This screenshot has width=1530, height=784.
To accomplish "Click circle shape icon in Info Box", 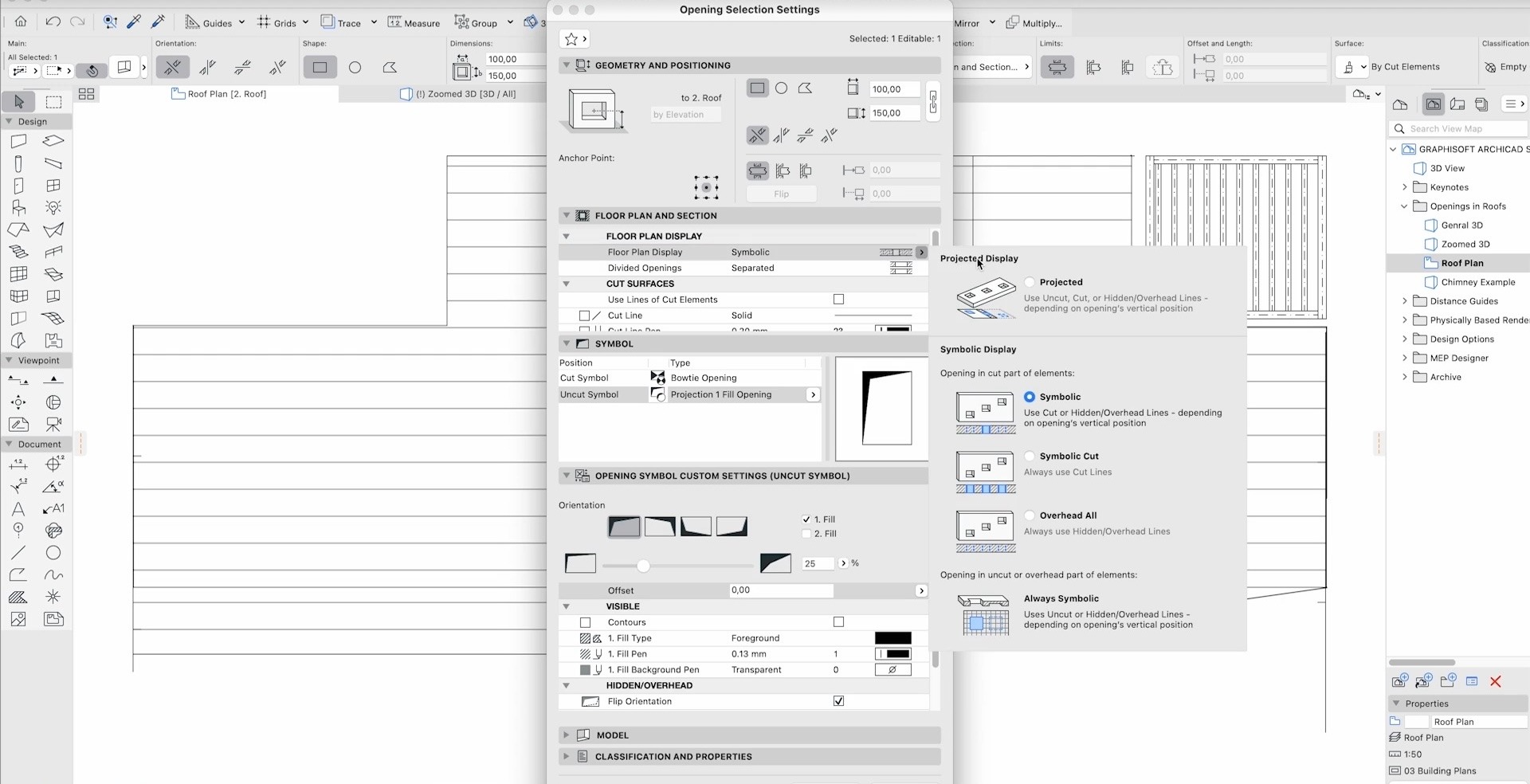I will point(355,68).
